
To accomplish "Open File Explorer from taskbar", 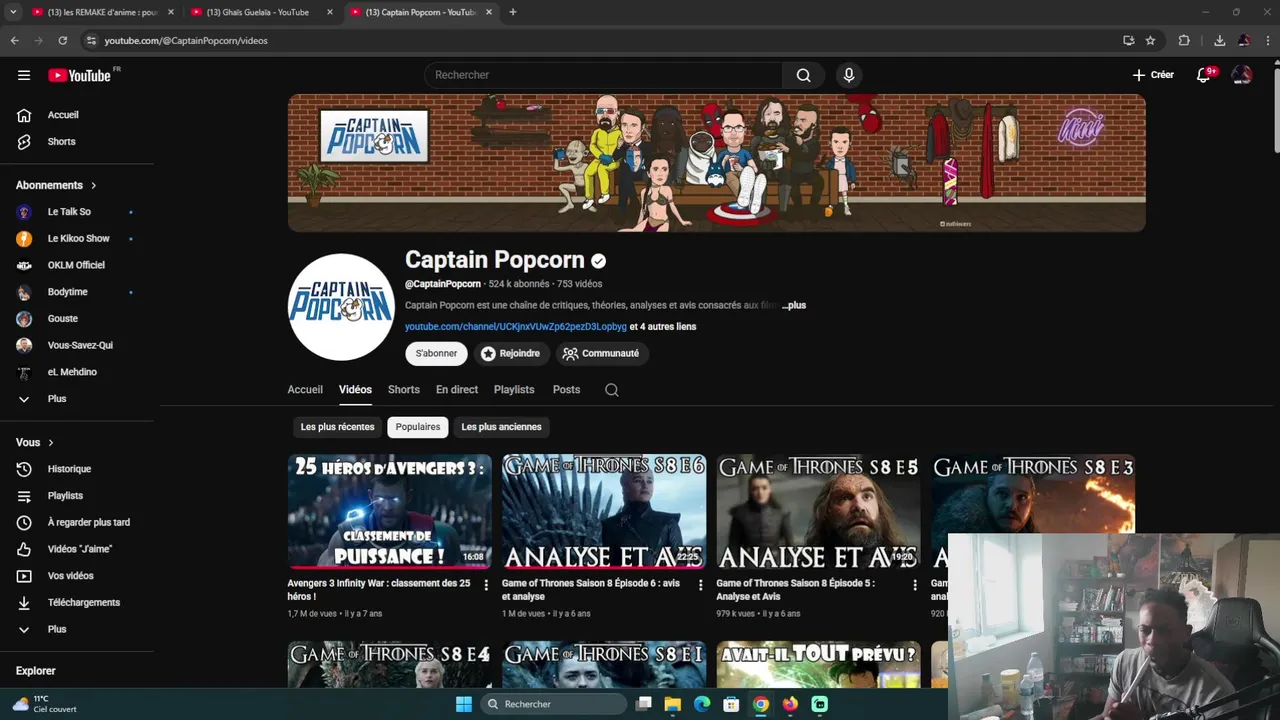I will pyautogui.click(x=673, y=704).
